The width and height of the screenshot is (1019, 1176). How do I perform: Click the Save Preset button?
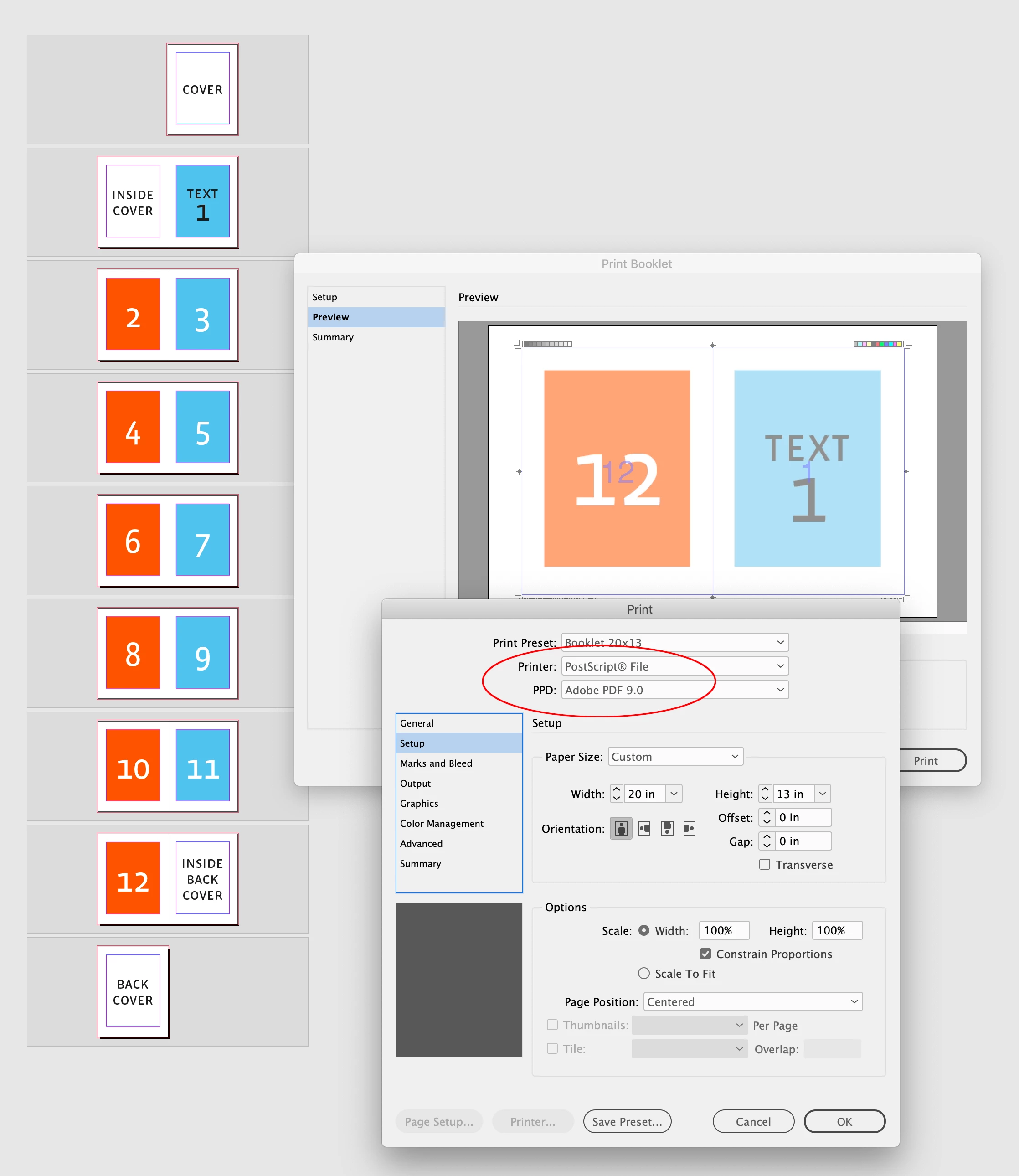(627, 1121)
